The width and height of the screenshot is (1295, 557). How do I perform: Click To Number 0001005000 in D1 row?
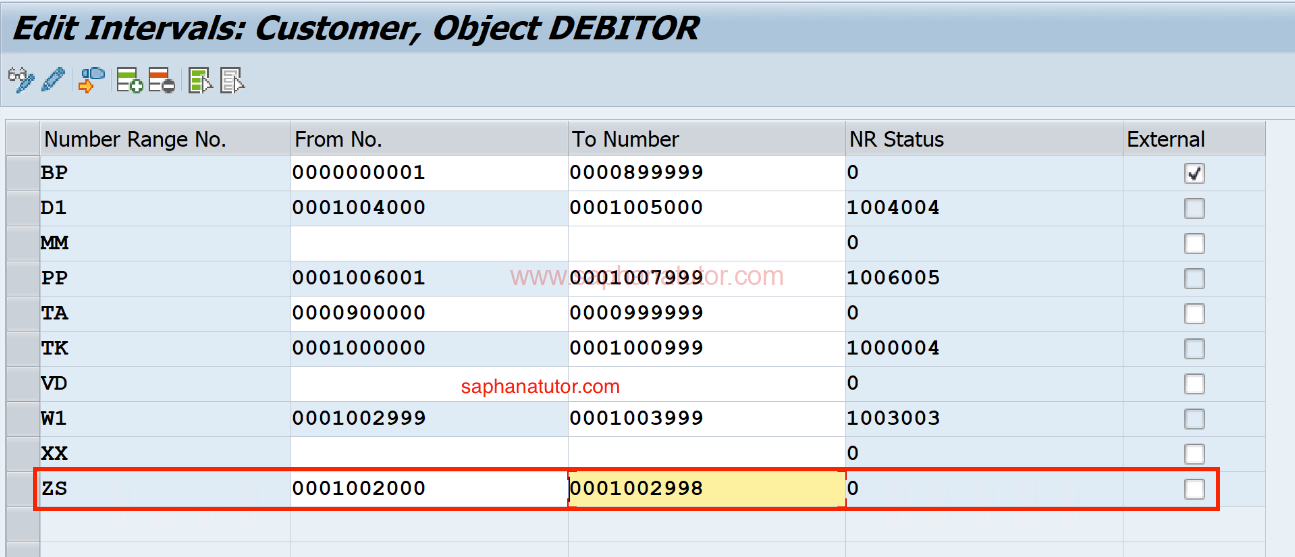(706, 208)
